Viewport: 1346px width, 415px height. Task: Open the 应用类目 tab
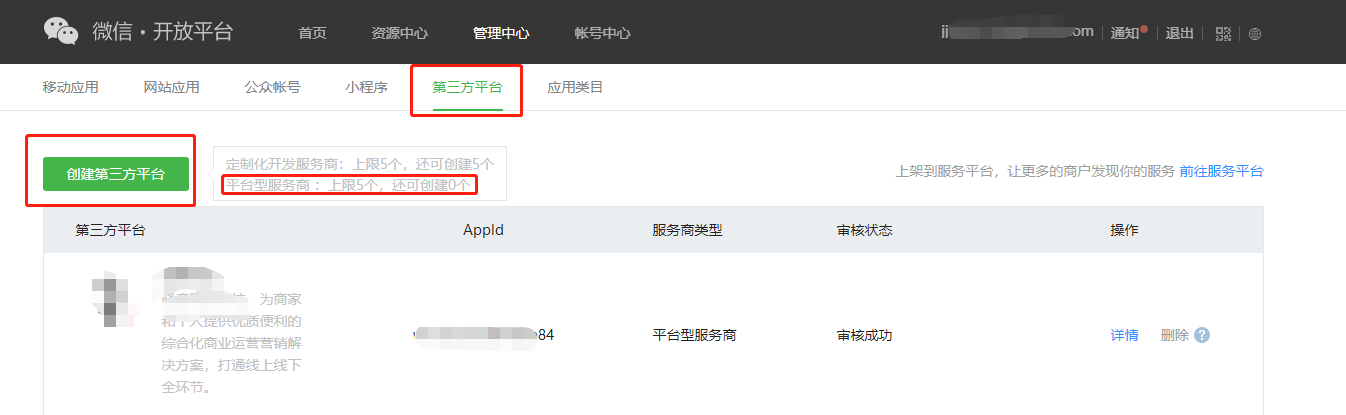click(575, 87)
